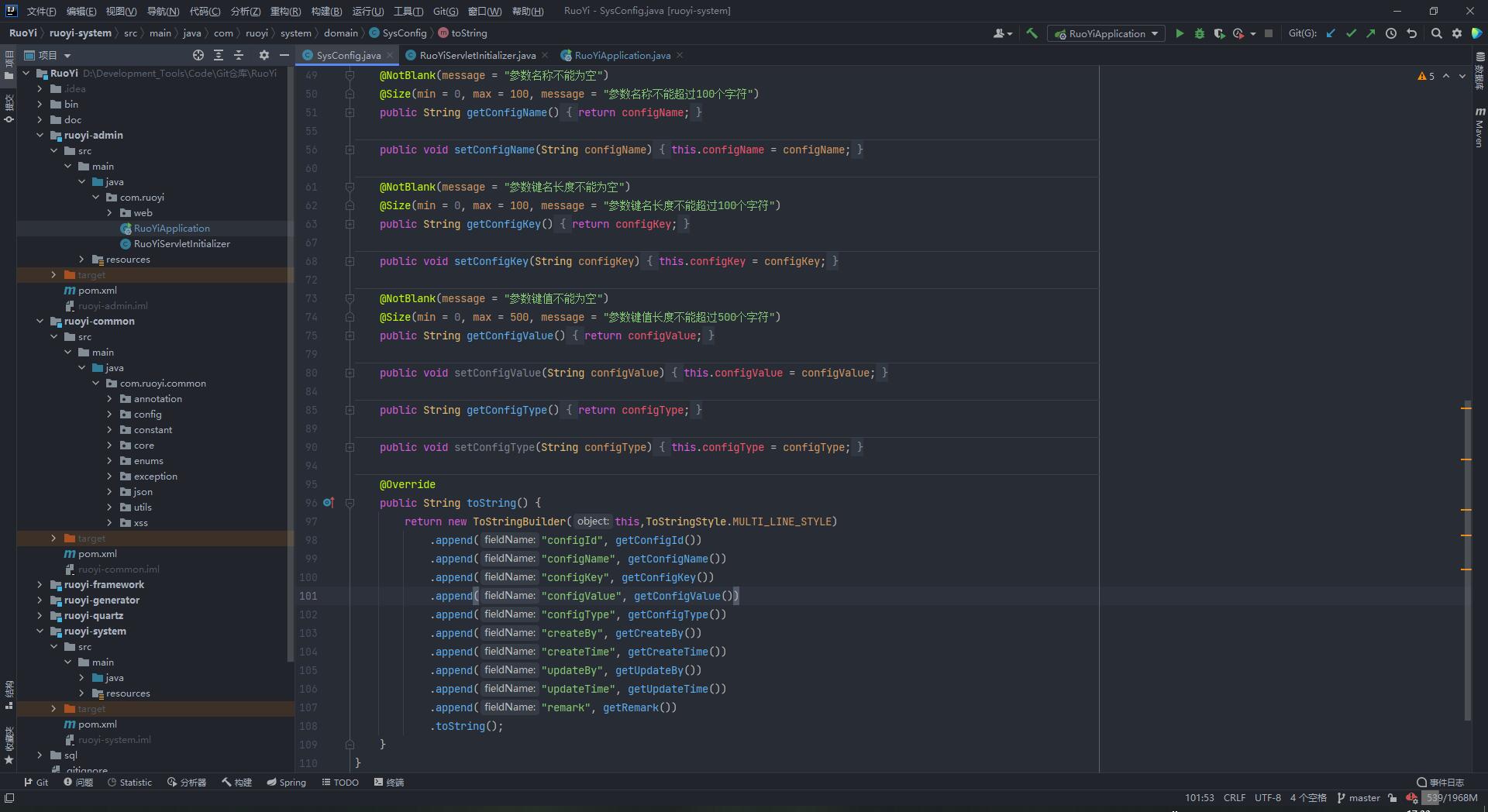Click the colorful plugin icon at toolbar end
The width and height of the screenshot is (1488, 812).
click(1477, 33)
